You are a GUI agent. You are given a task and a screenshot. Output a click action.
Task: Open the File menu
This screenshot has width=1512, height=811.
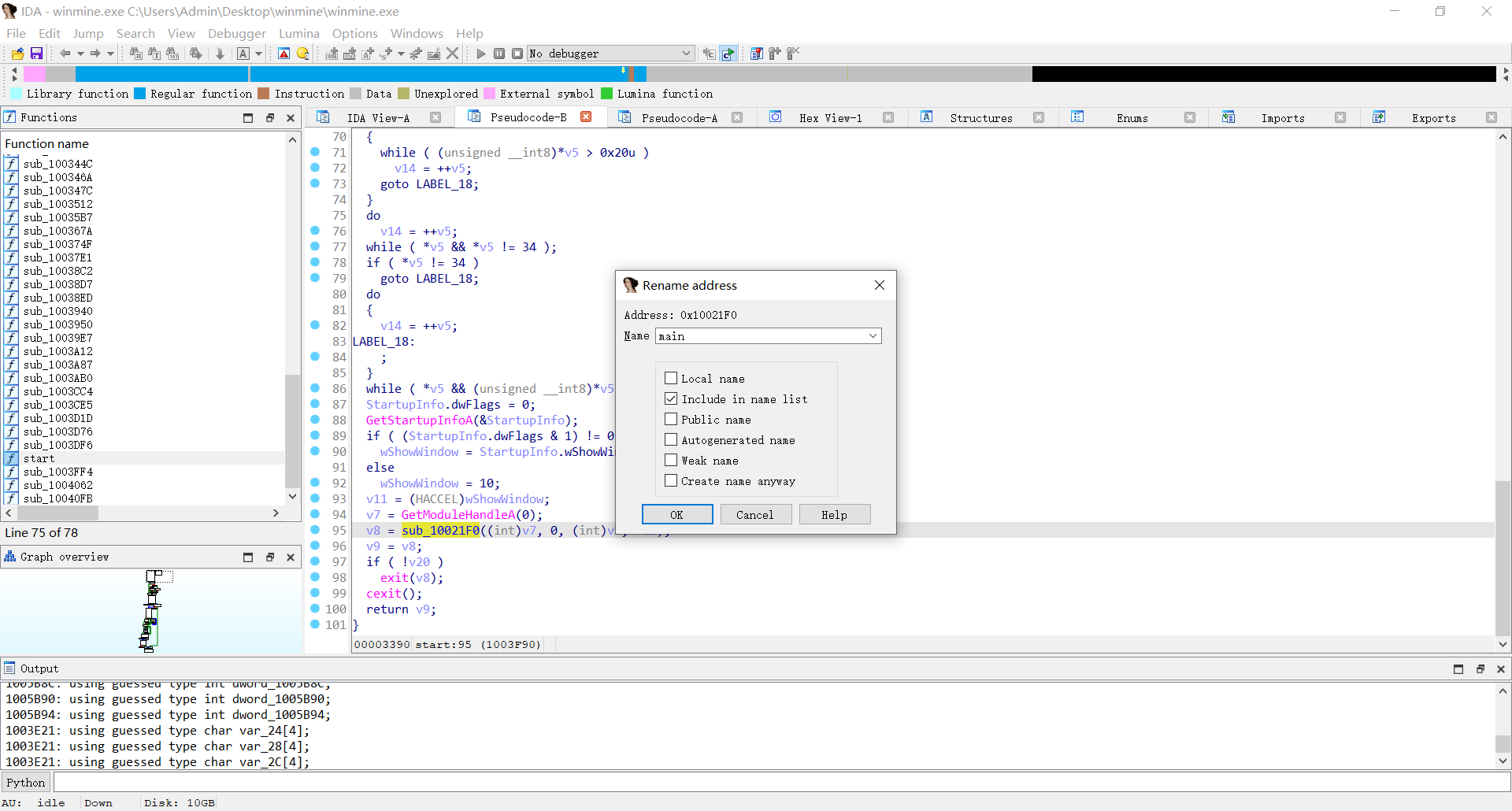coord(16,33)
